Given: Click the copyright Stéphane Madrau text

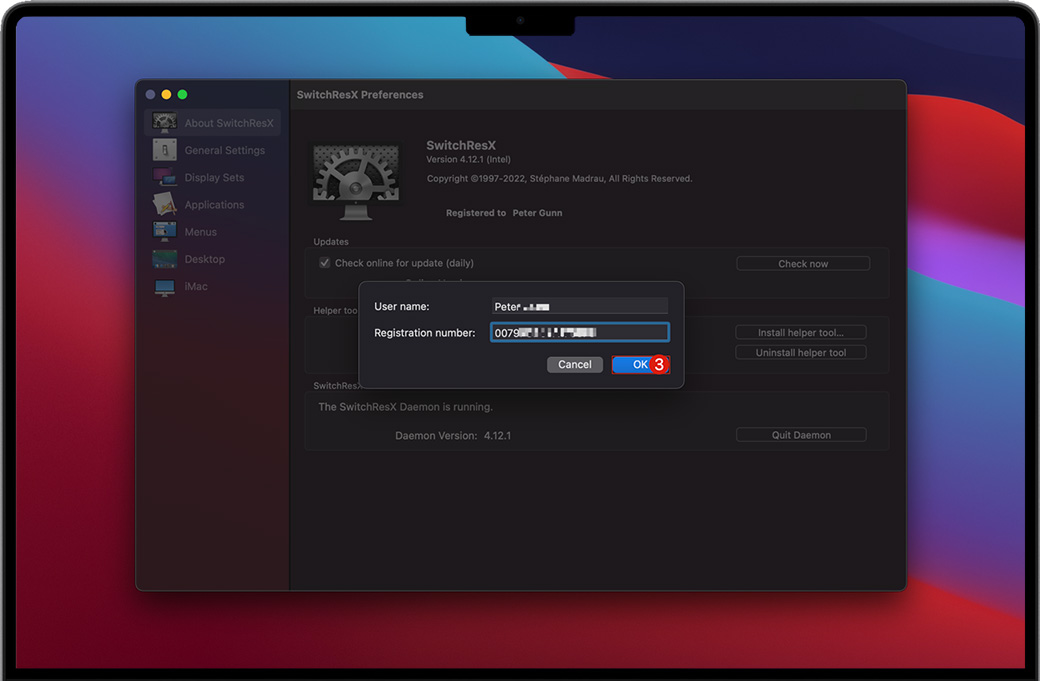Looking at the screenshot, I should click(559, 178).
